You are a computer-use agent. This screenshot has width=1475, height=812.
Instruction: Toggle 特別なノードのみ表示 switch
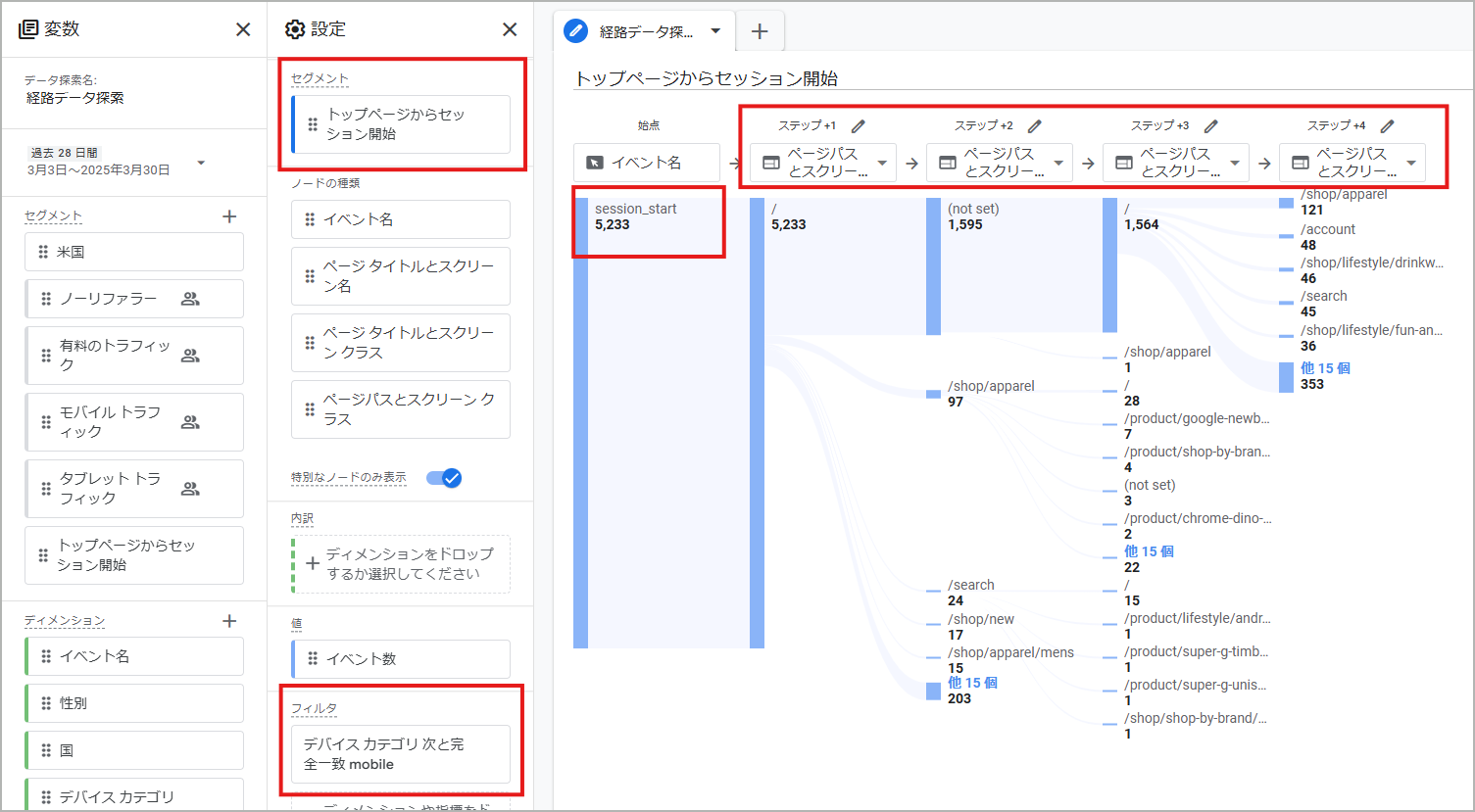click(x=444, y=478)
